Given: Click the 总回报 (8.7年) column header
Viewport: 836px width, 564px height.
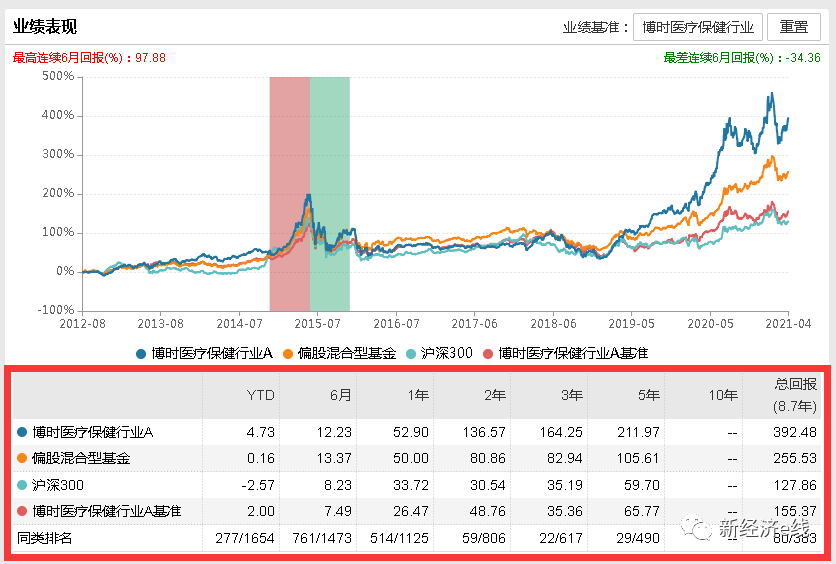Looking at the screenshot, I should point(795,395).
